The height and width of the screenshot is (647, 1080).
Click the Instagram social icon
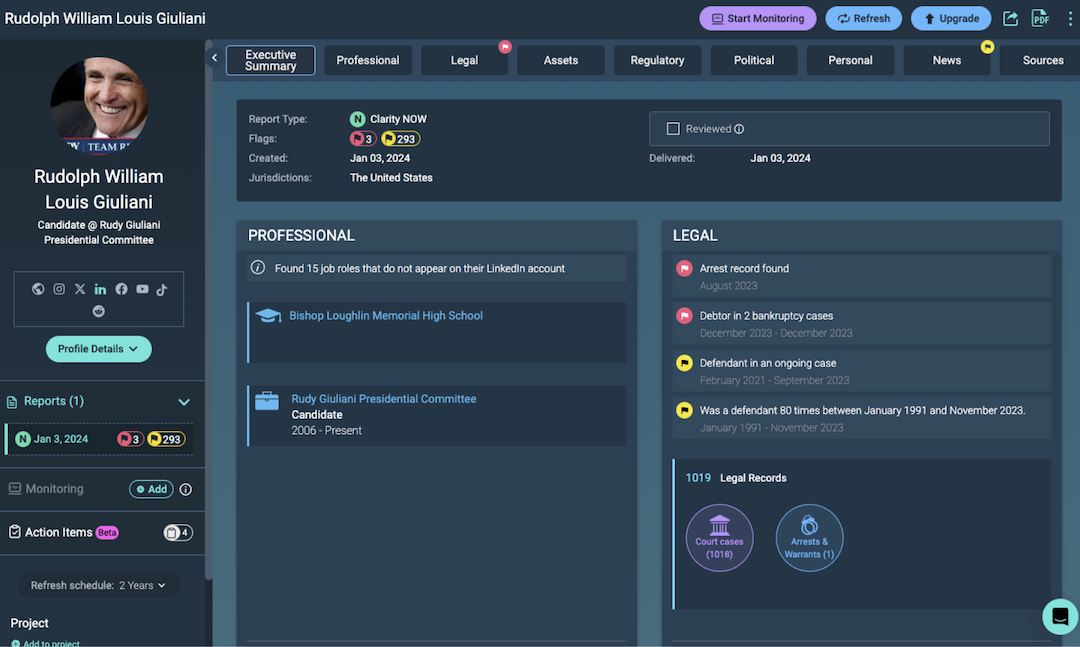[x=59, y=289]
